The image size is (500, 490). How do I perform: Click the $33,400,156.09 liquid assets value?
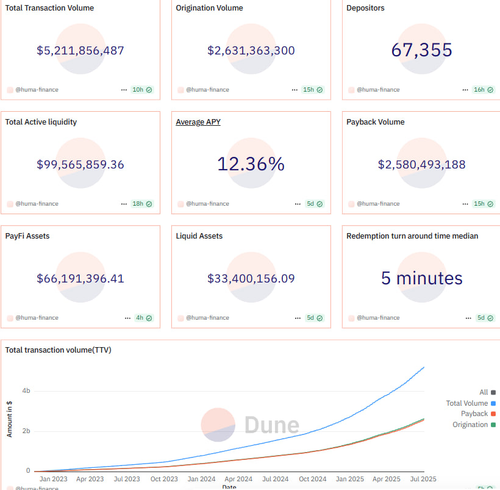251,278
